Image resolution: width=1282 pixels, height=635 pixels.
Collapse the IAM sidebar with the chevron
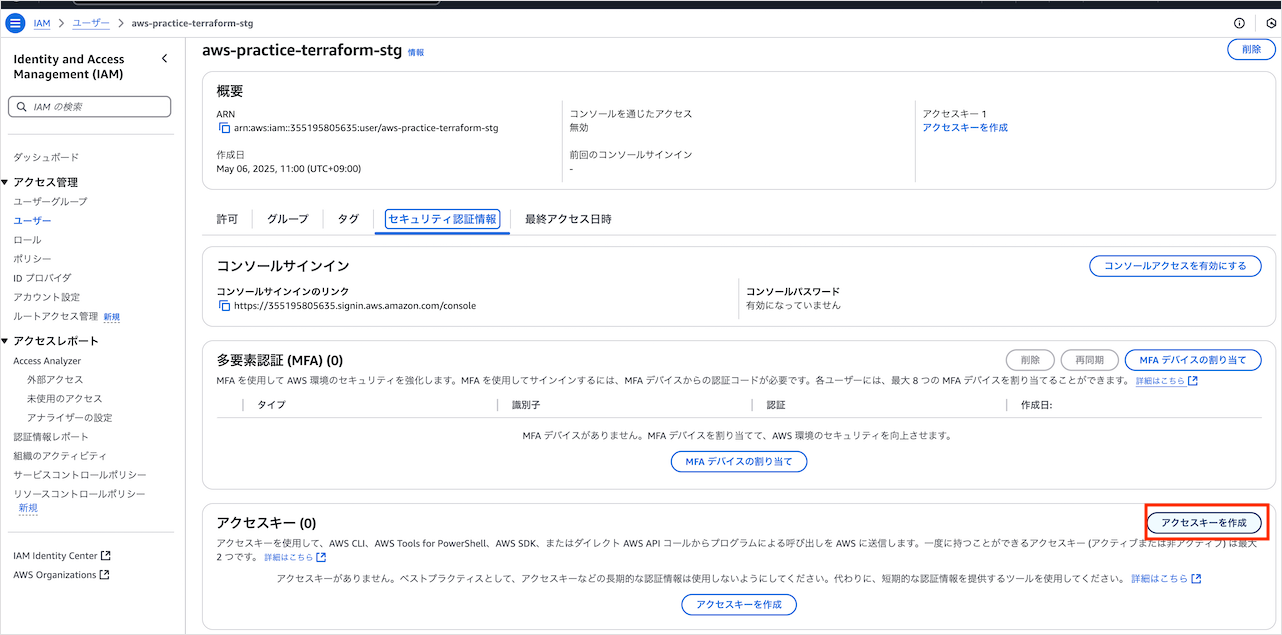[164, 59]
